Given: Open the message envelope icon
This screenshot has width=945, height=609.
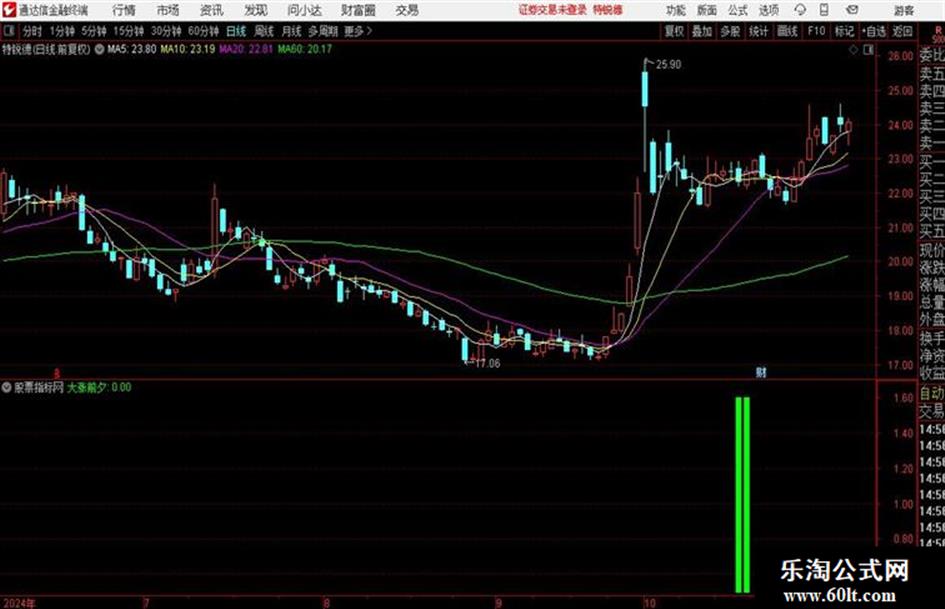Looking at the screenshot, I should pyautogui.click(x=852, y=10).
